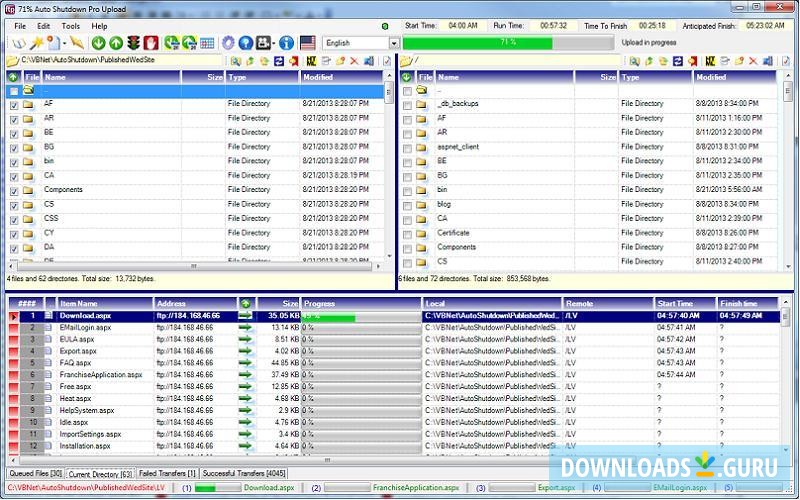This screenshot has width=800, height=500.
Task: Select the Current Directory tab
Action: tap(101, 474)
